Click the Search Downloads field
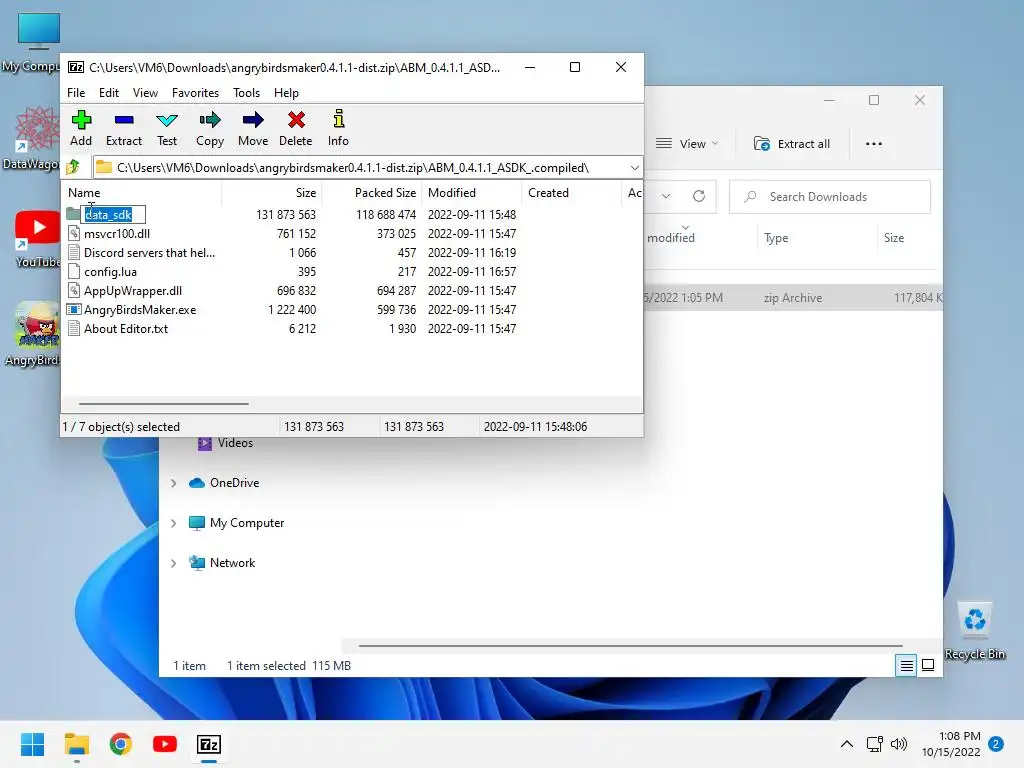 829,197
